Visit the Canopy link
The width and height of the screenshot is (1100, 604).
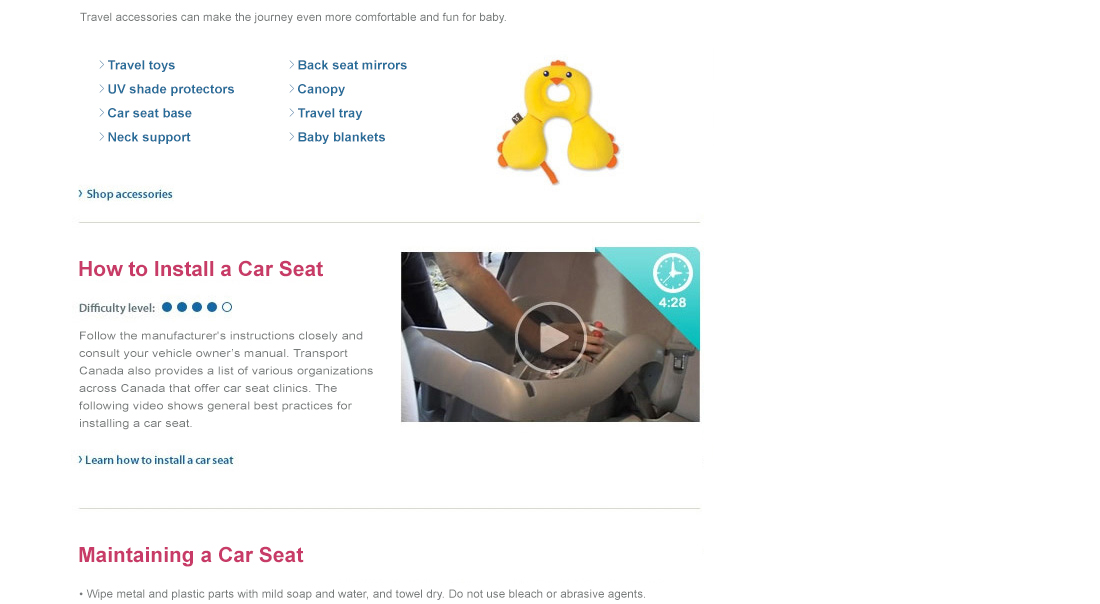click(321, 89)
